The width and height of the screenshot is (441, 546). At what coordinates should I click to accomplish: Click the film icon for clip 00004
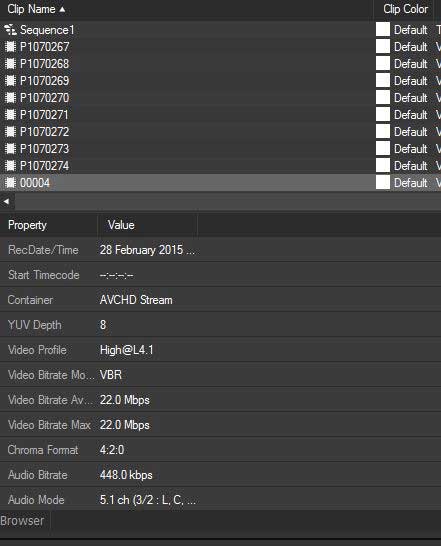(10, 183)
